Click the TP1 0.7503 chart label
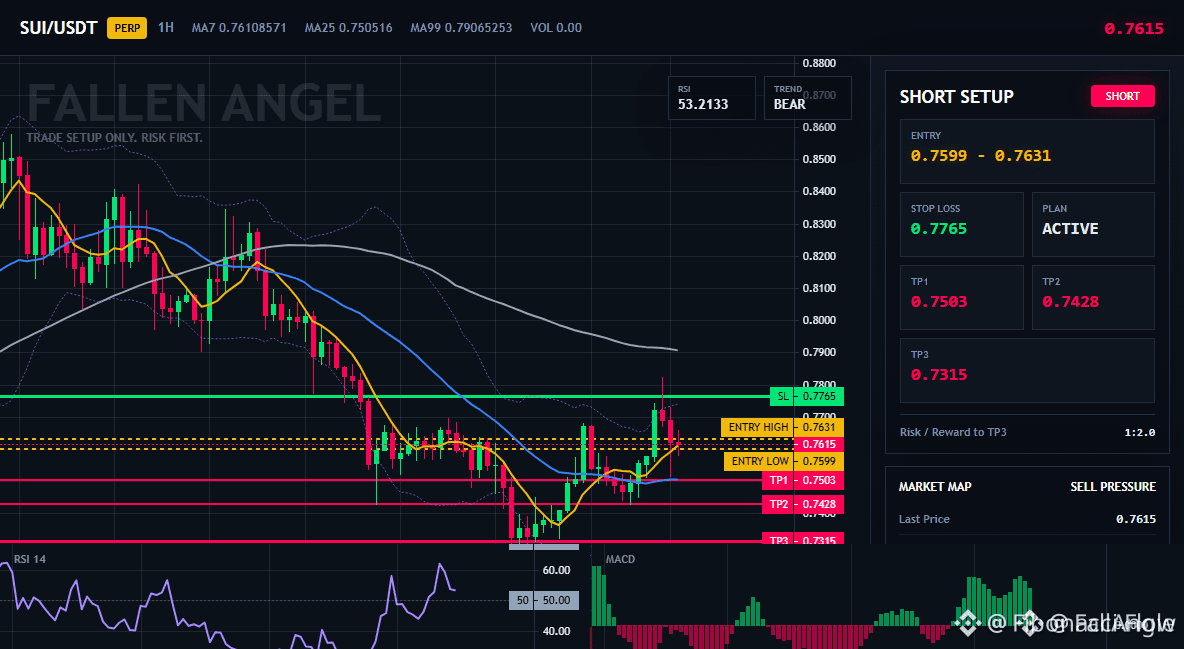Viewport: 1184px width, 649px height. [x=803, y=481]
